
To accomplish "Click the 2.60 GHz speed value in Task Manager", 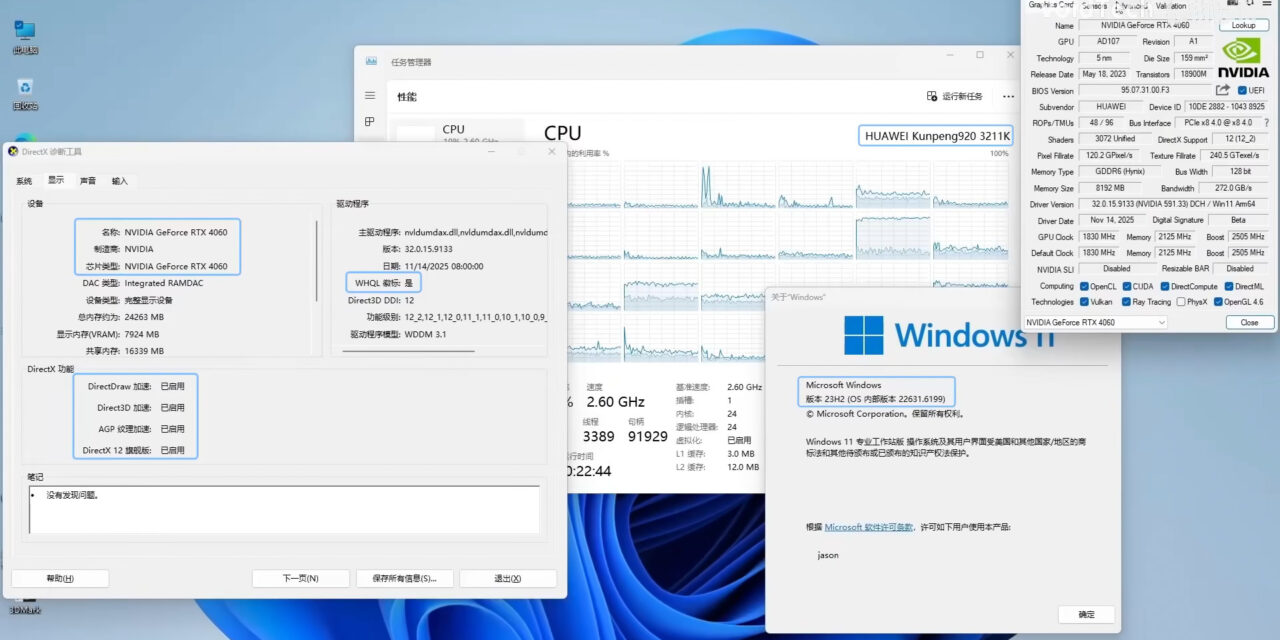I will [x=615, y=401].
